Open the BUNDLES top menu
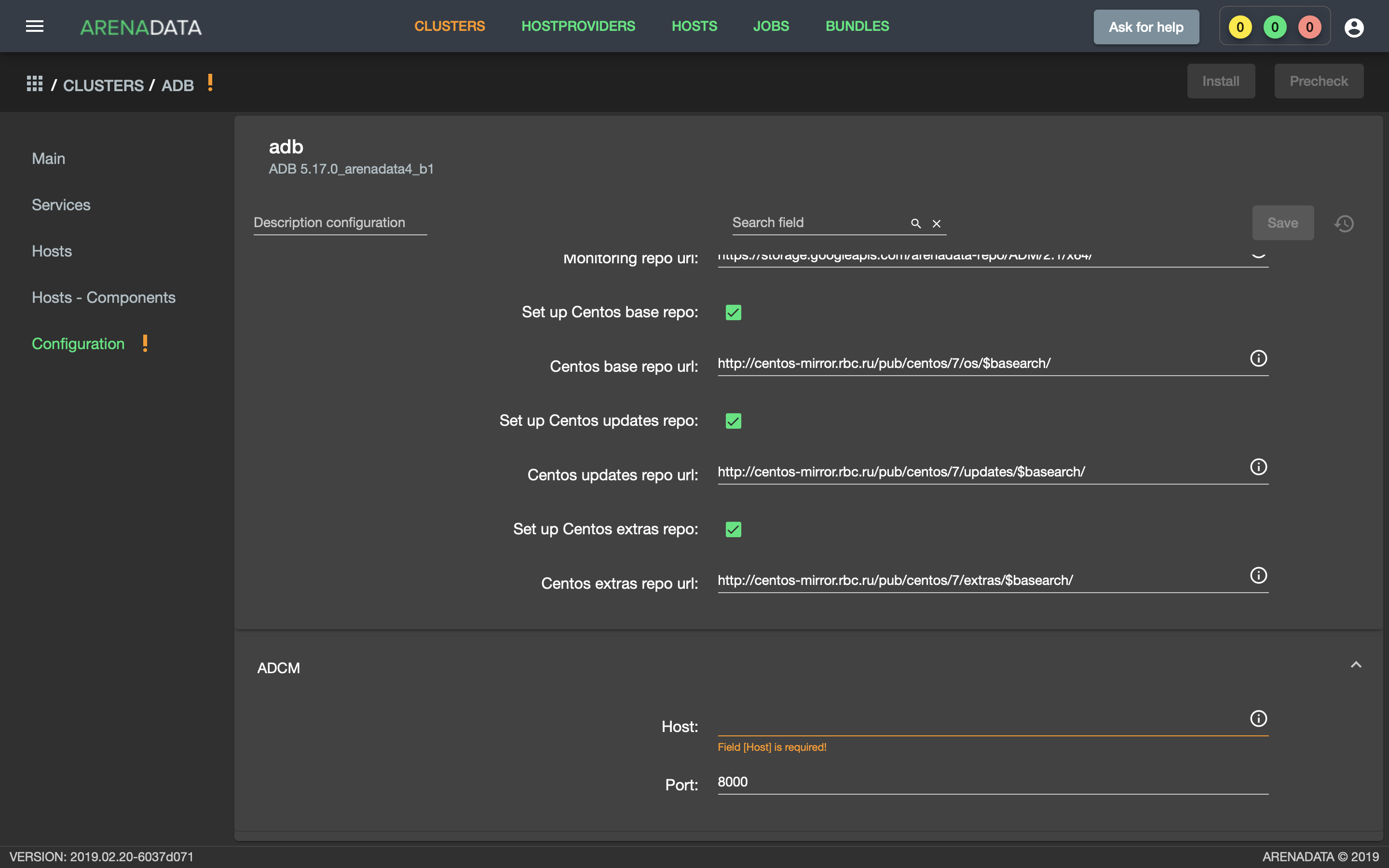 click(x=857, y=26)
